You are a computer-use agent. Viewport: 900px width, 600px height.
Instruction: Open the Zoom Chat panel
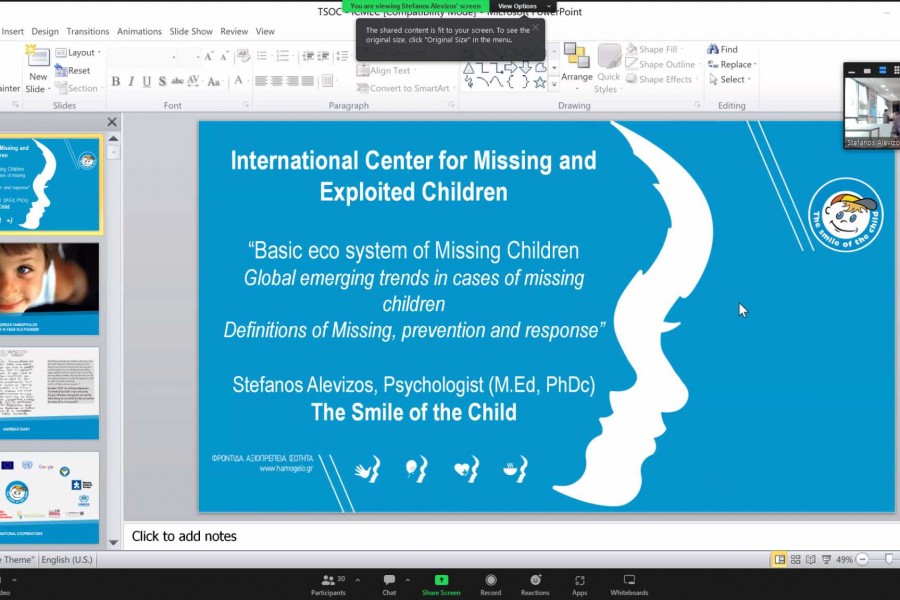[389, 584]
